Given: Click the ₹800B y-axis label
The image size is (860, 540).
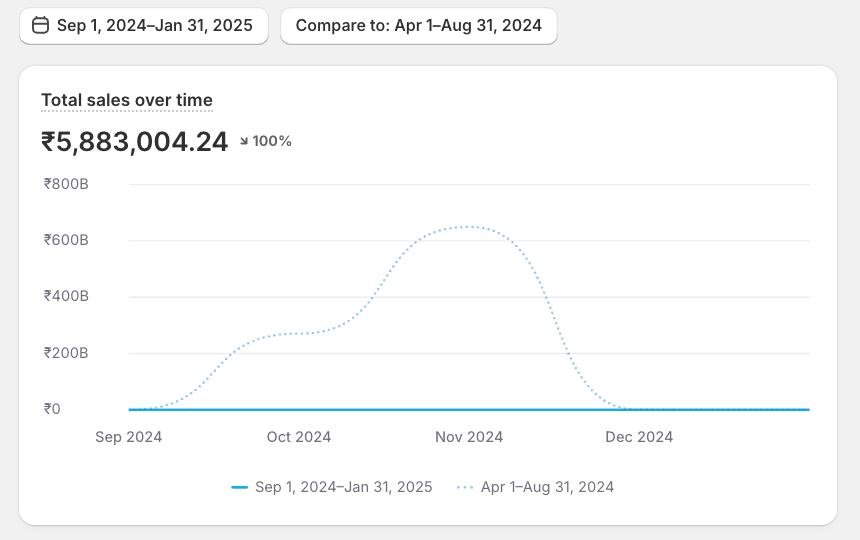Looking at the screenshot, I should tap(66, 184).
